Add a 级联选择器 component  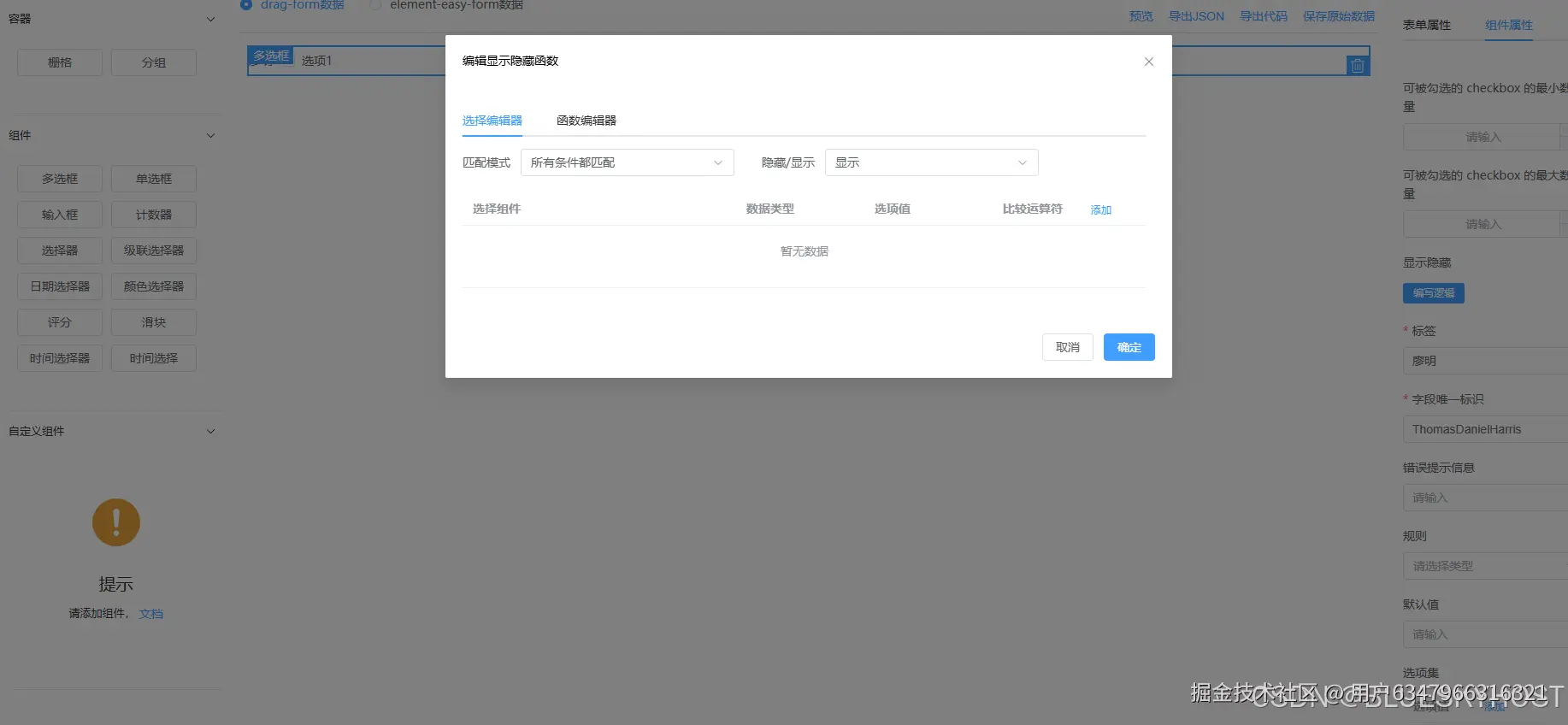[154, 251]
